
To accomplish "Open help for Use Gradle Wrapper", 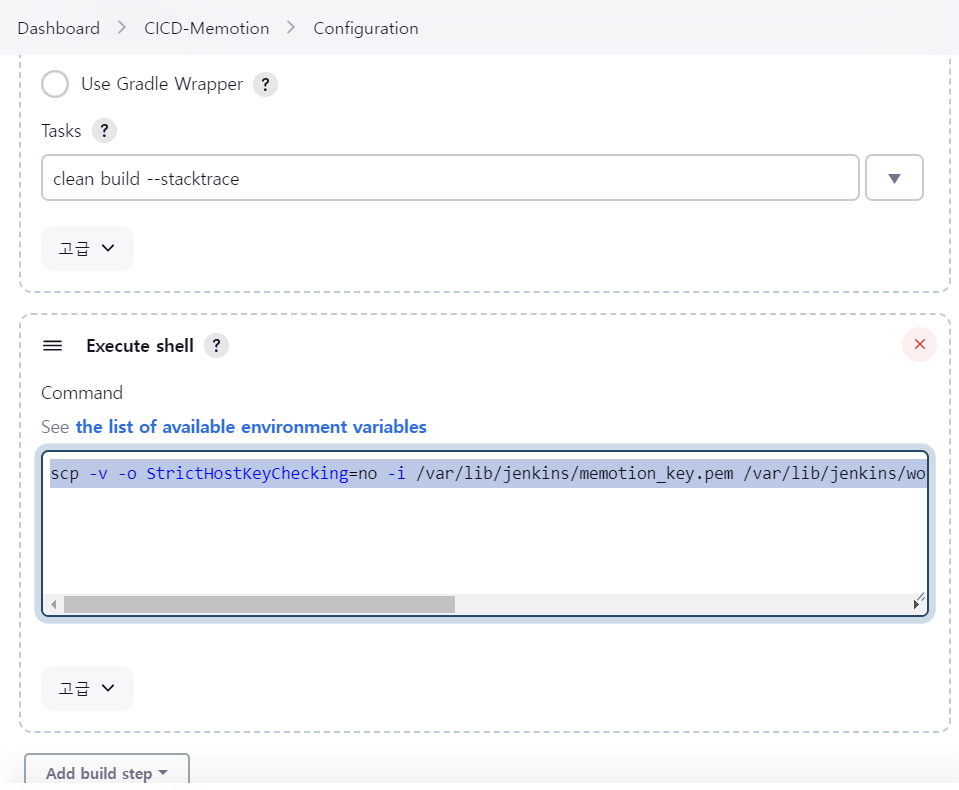I will click(265, 84).
